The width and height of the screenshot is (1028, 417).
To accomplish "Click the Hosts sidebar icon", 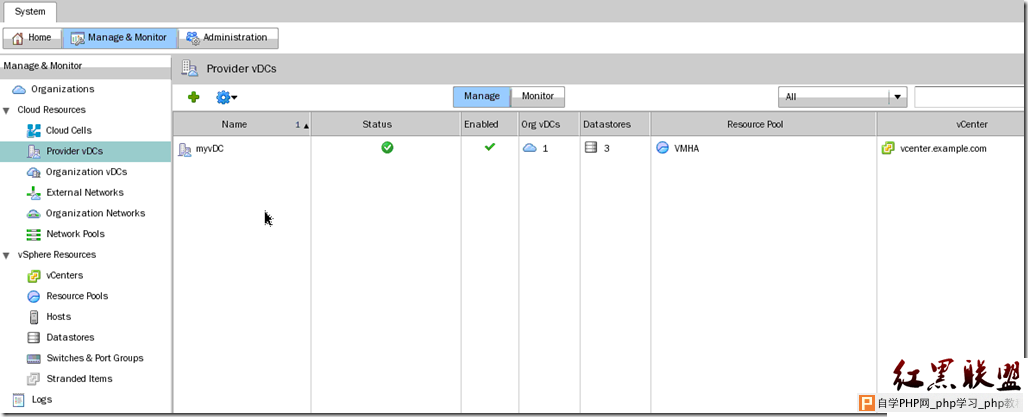I will (x=33, y=317).
